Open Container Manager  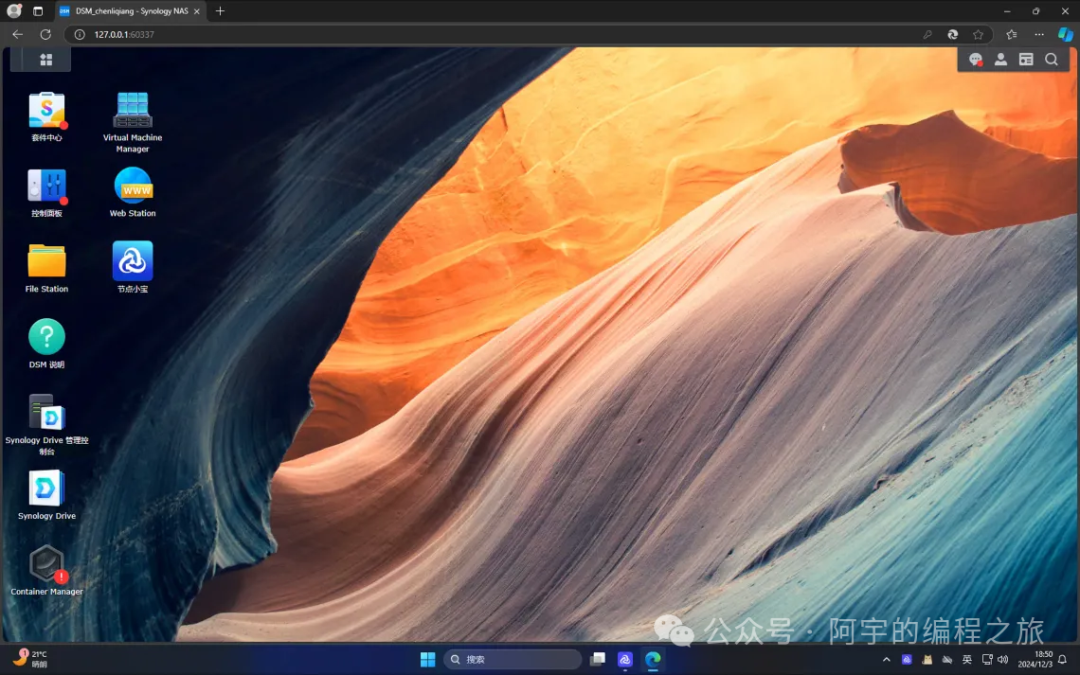point(46,565)
